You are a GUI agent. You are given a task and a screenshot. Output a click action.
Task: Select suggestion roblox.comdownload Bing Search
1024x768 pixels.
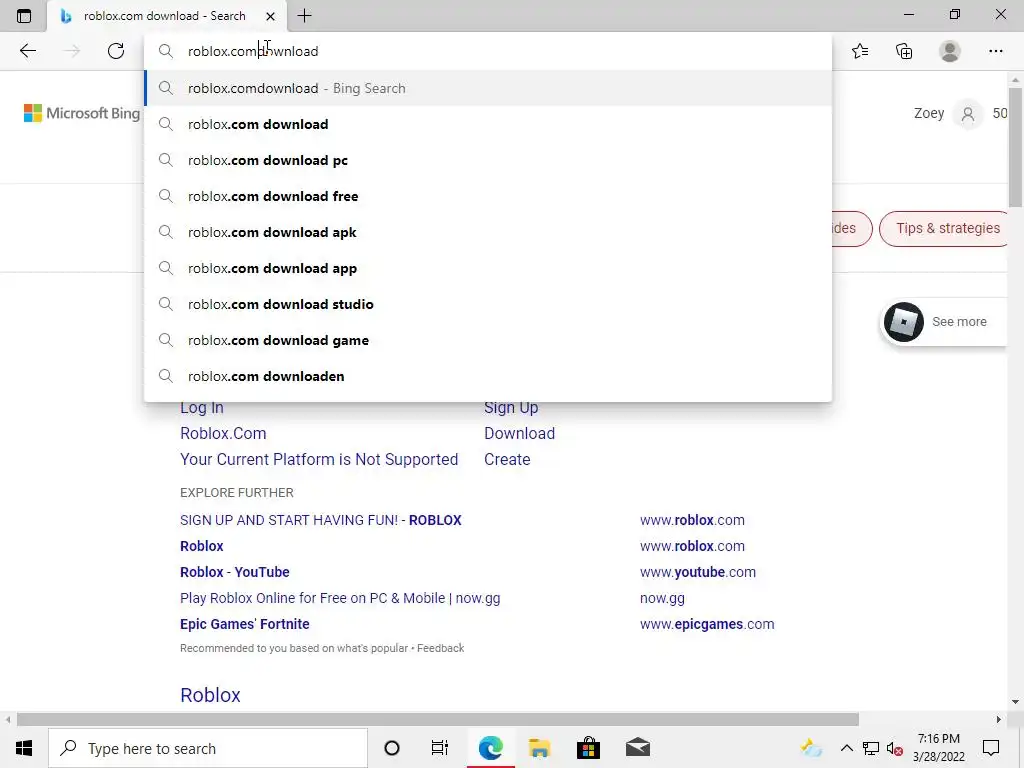point(488,88)
